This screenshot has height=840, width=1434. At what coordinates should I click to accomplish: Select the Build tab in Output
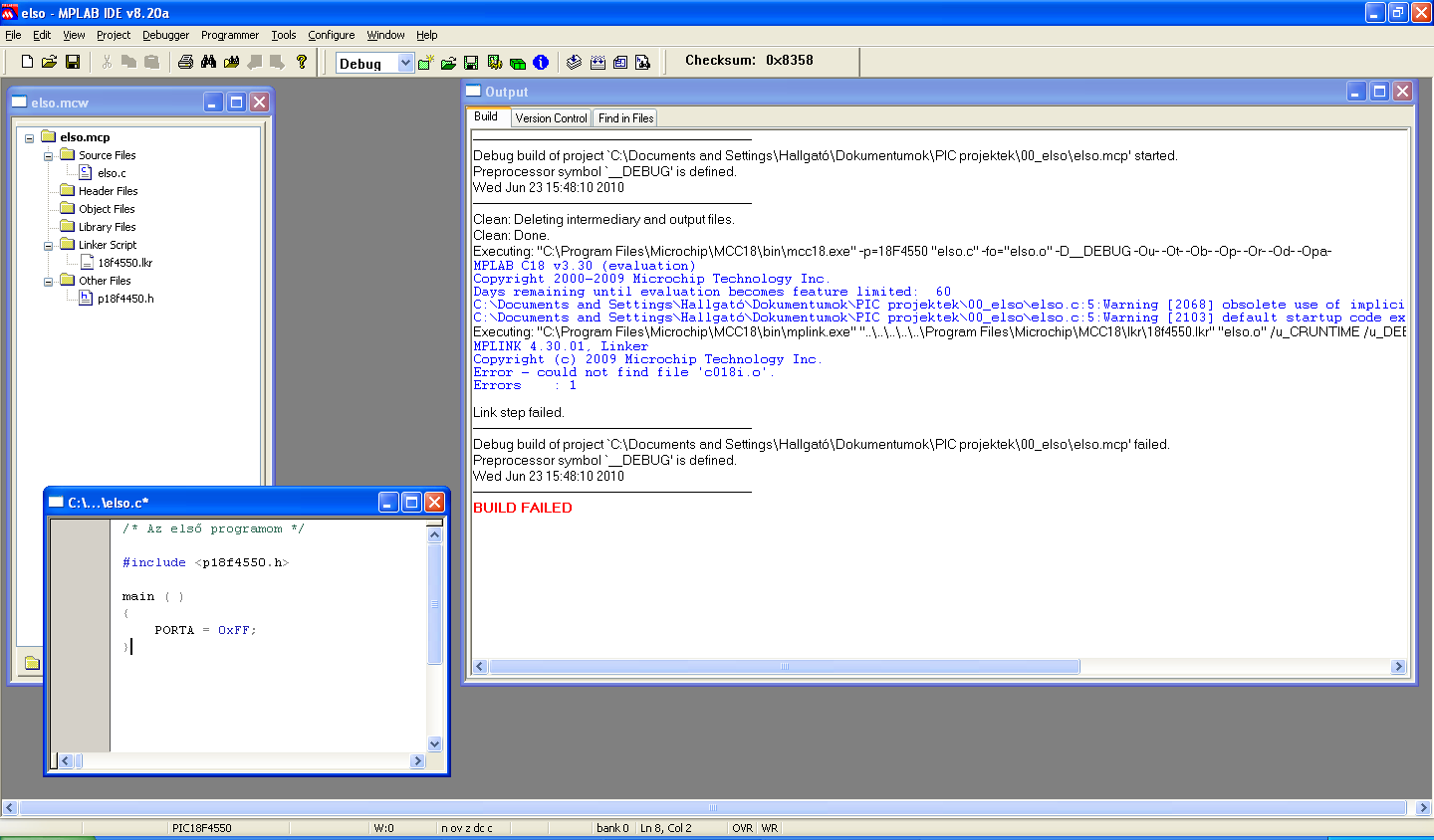tap(486, 116)
